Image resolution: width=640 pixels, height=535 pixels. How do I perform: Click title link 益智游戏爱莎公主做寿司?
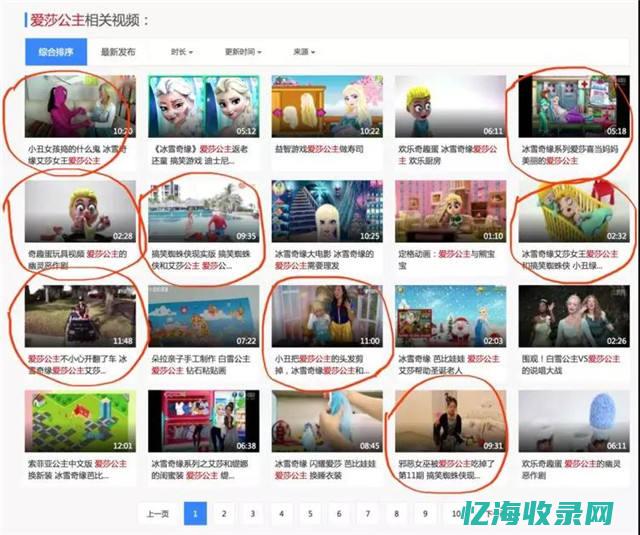[319, 149]
